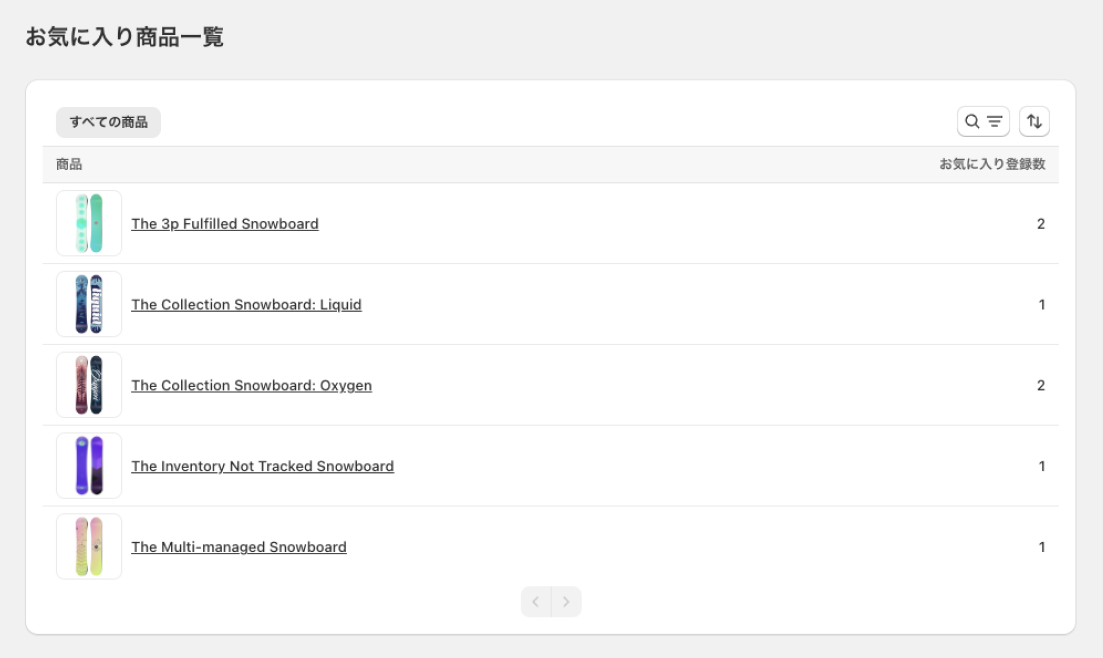1103x658 pixels.
Task: Click the お気に入り登録数 column header
Action: coord(992,165)
